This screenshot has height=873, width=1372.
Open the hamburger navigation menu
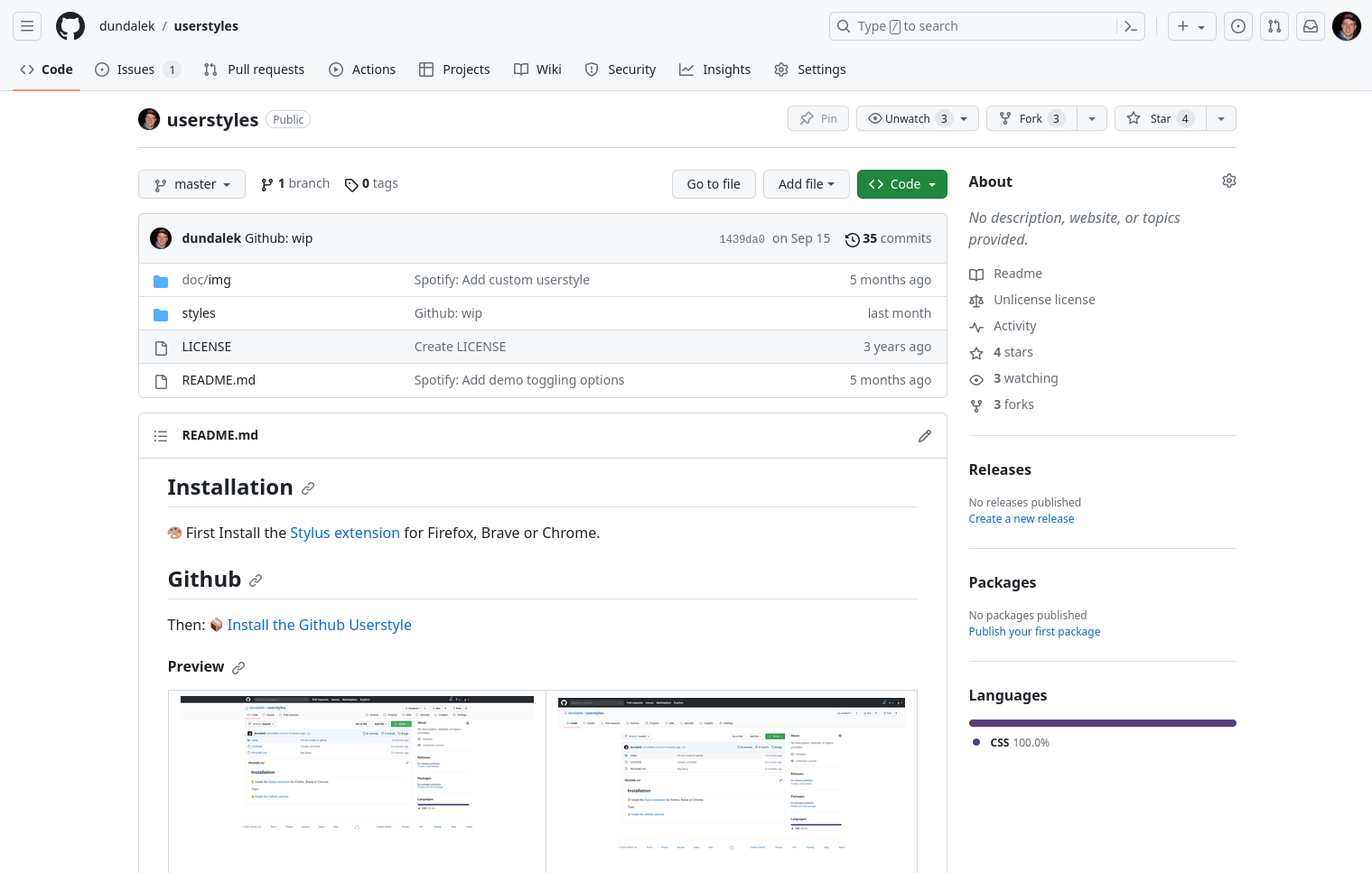27,26
